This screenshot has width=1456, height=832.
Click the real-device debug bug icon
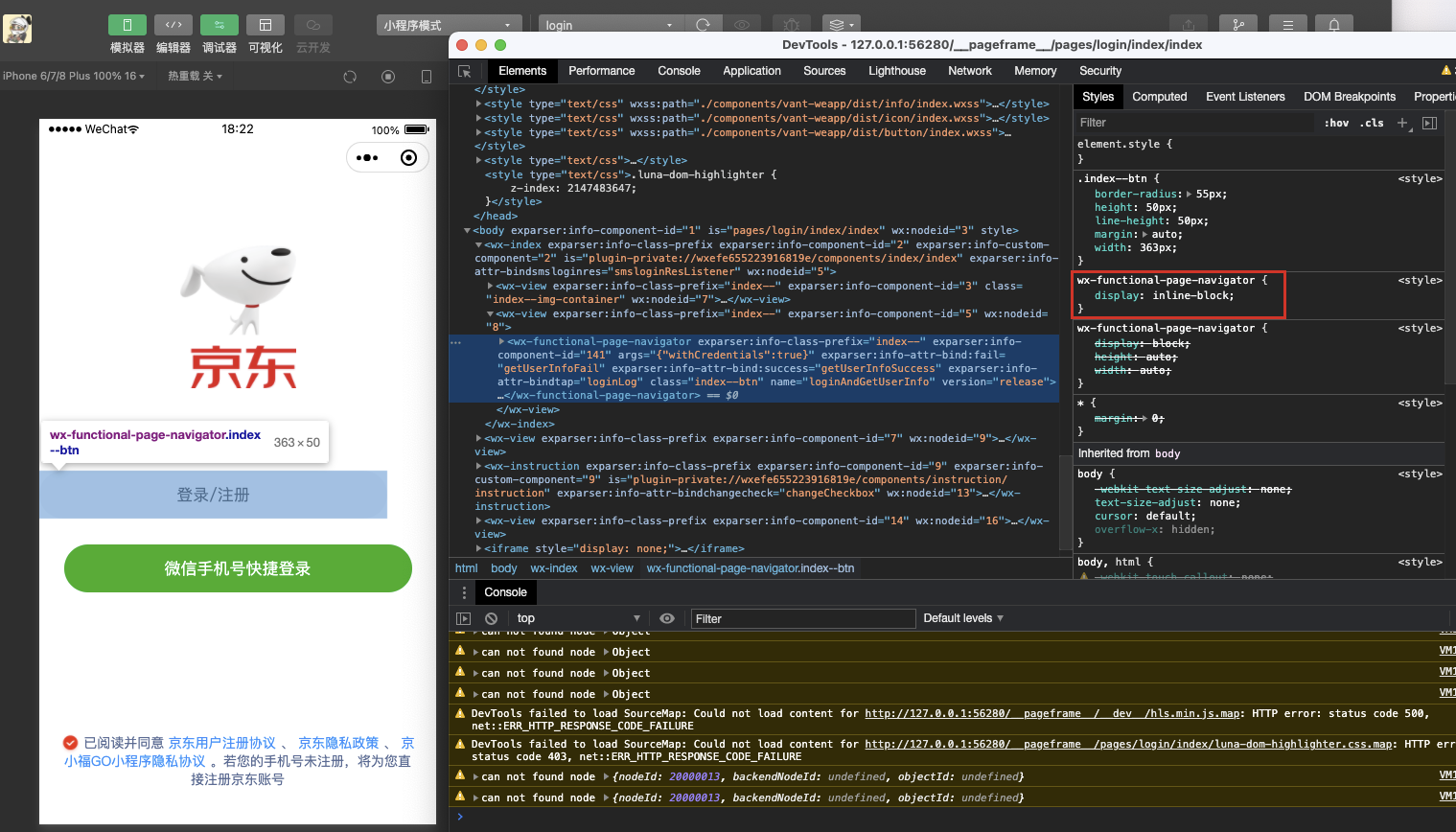(792, 25)
